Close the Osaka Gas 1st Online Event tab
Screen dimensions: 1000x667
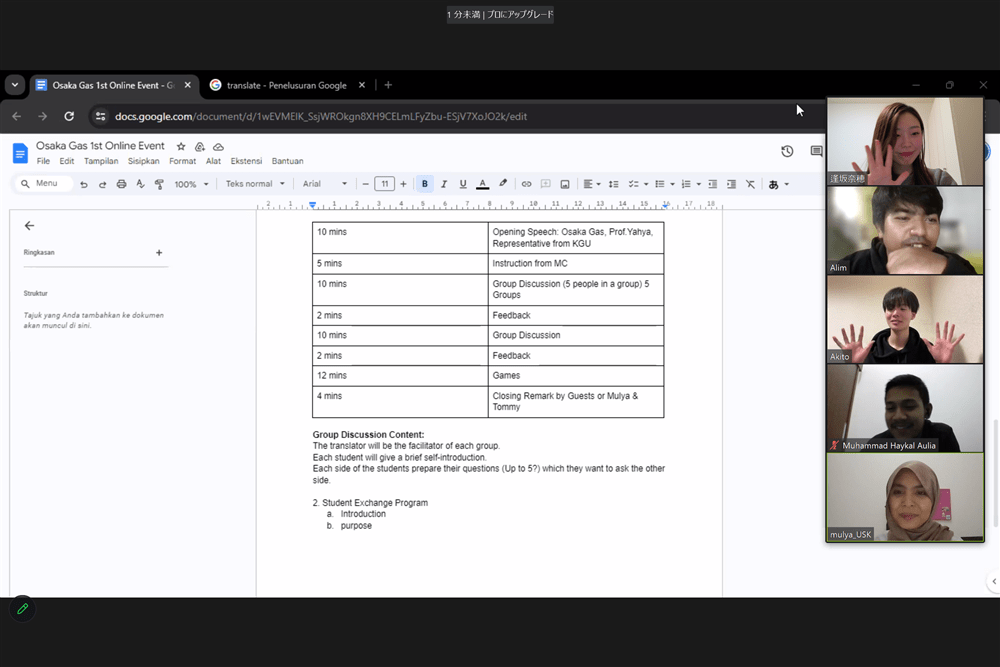point(188,85)
